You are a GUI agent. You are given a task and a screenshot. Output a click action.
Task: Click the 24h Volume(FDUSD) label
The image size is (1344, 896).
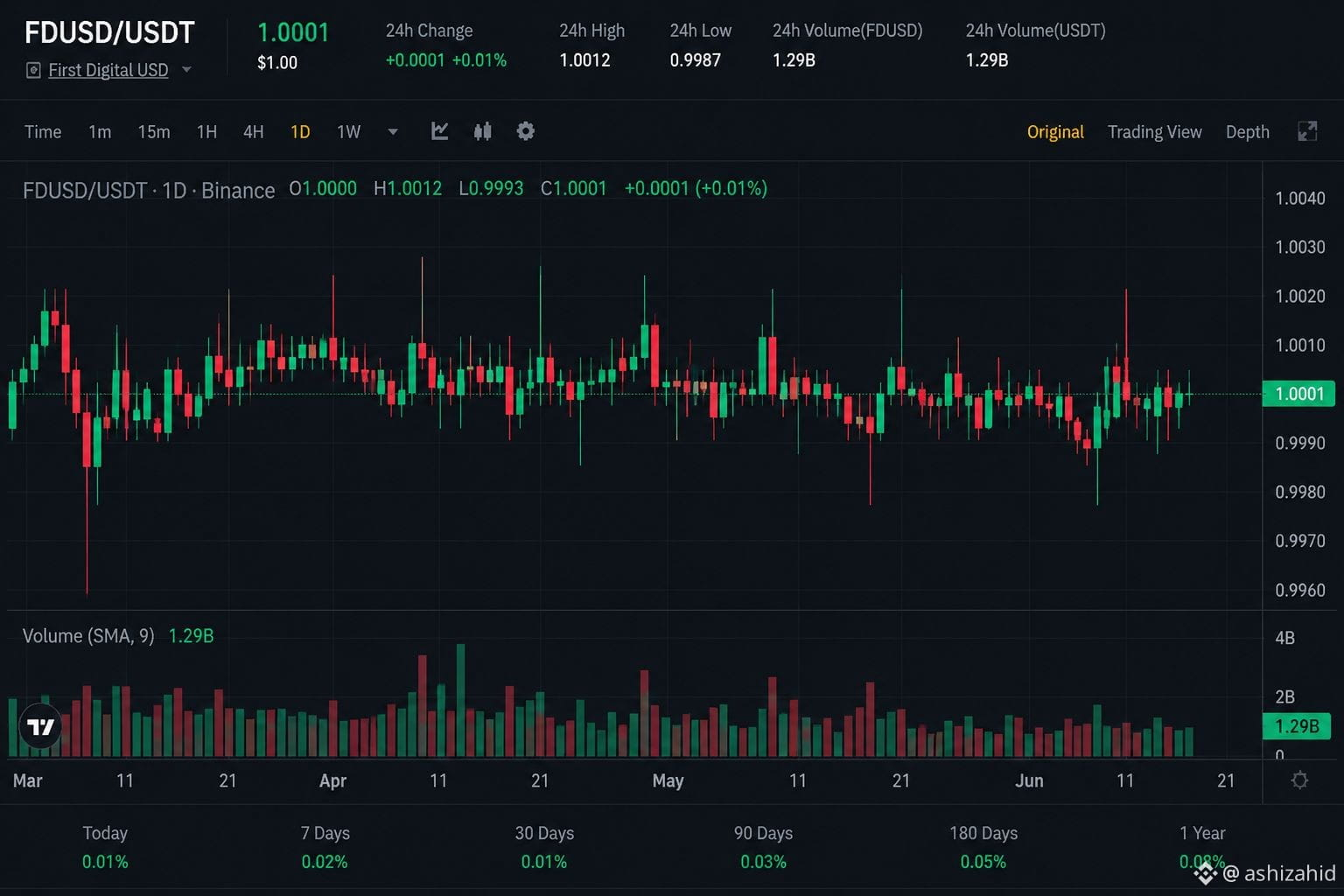(847, 31)
